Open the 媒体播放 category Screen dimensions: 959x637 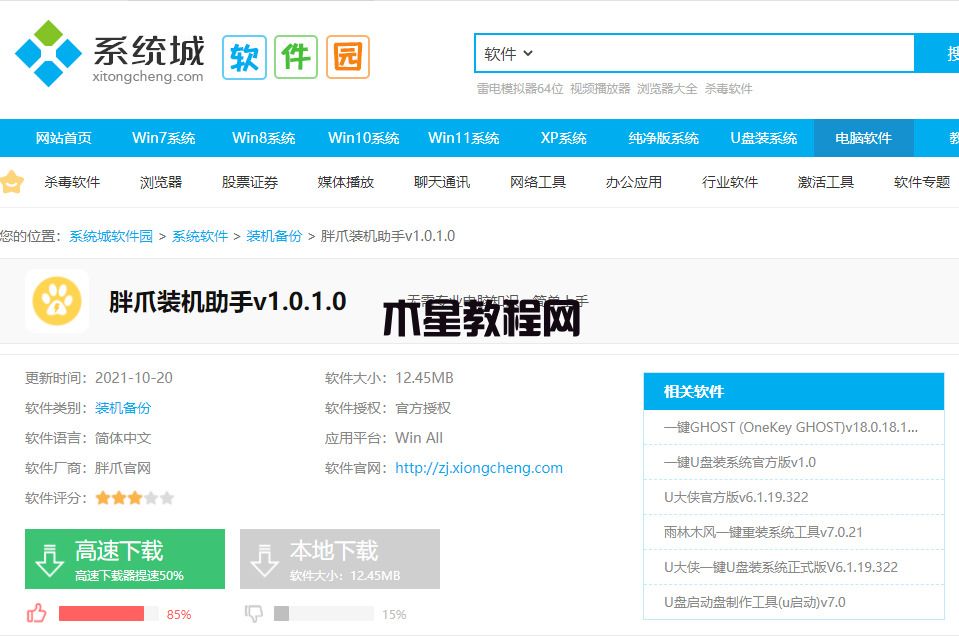point(346,182)
